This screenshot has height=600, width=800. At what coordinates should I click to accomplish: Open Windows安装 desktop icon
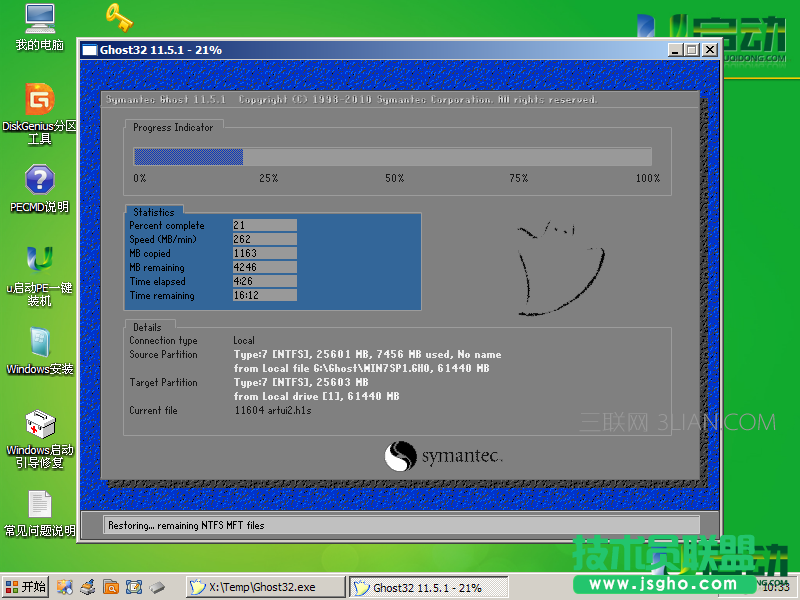click(x=40, y=351)
